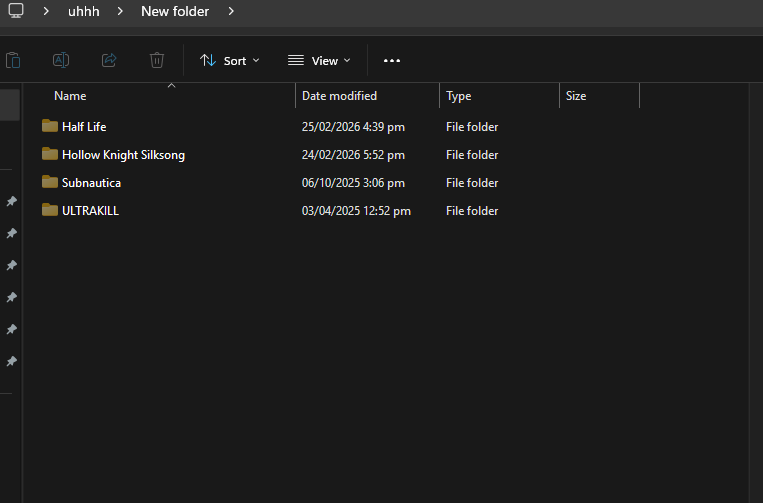Select the Hollow Knight Silksong folder row
The width and height of the screenshot is (763, 503).
tap(123, 155)
